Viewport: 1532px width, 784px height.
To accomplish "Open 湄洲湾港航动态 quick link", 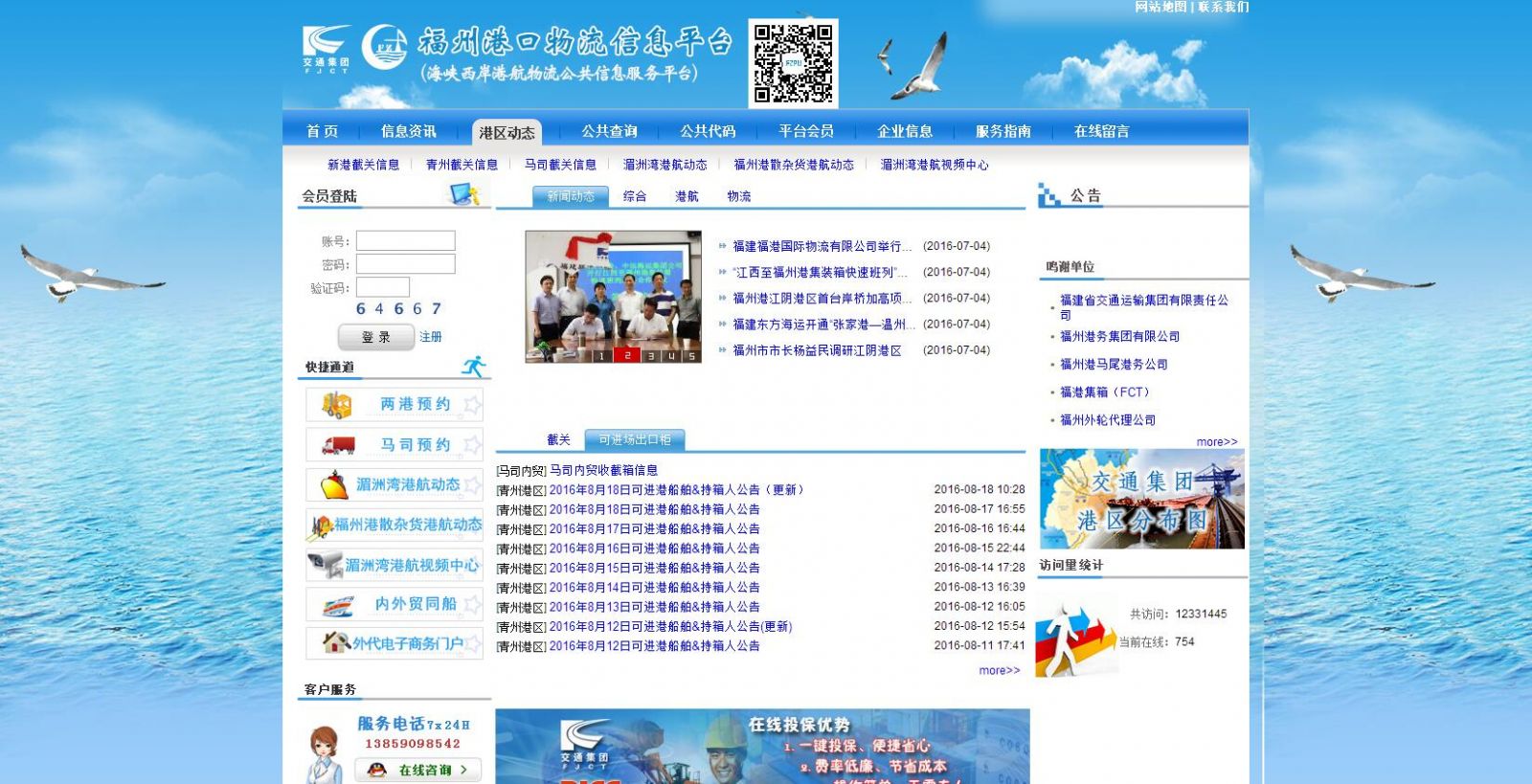I will pos(394,485).
